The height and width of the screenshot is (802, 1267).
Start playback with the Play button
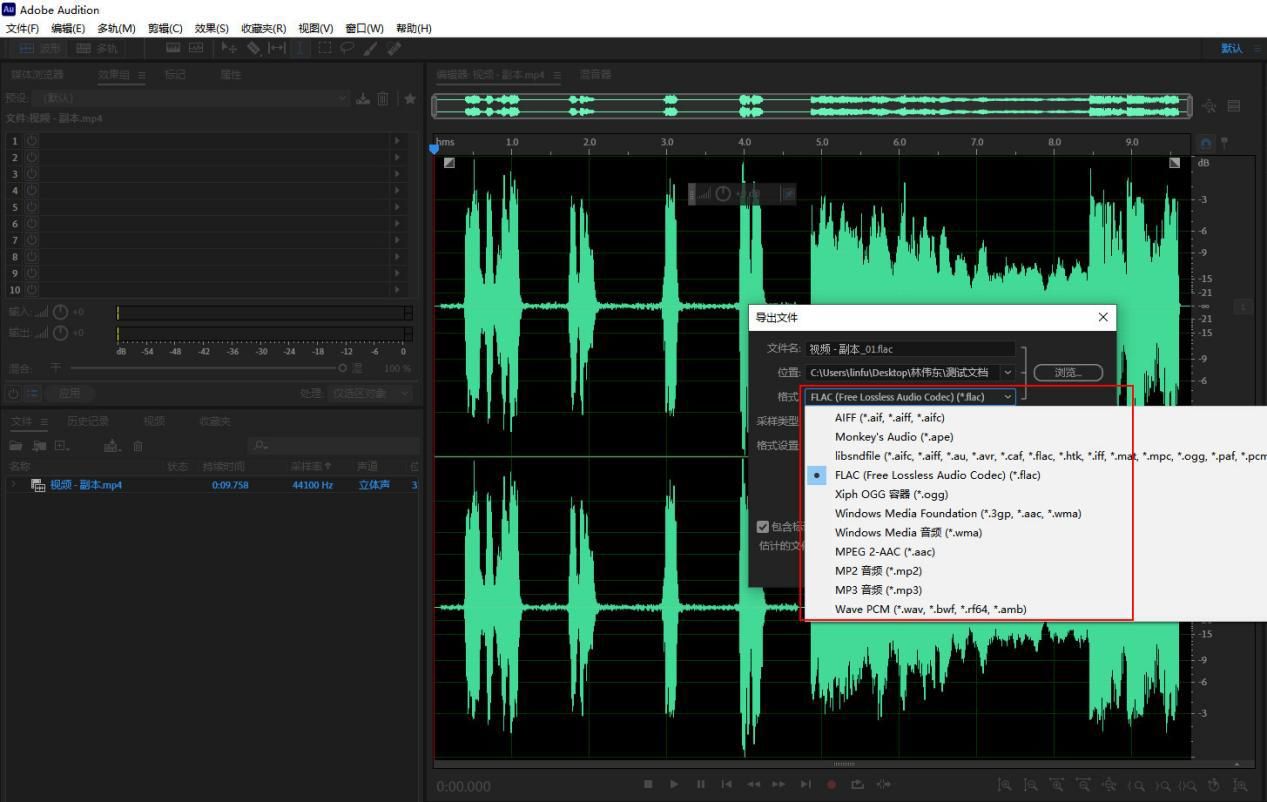674,784
